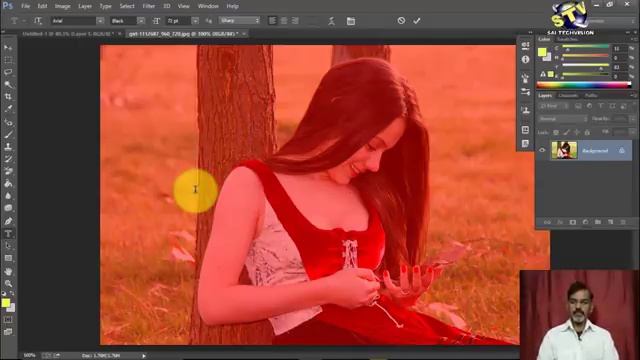Open the font style dropdown showing Black
The width and height of the screenshot is (640, 360).
[x=141, y=20]
